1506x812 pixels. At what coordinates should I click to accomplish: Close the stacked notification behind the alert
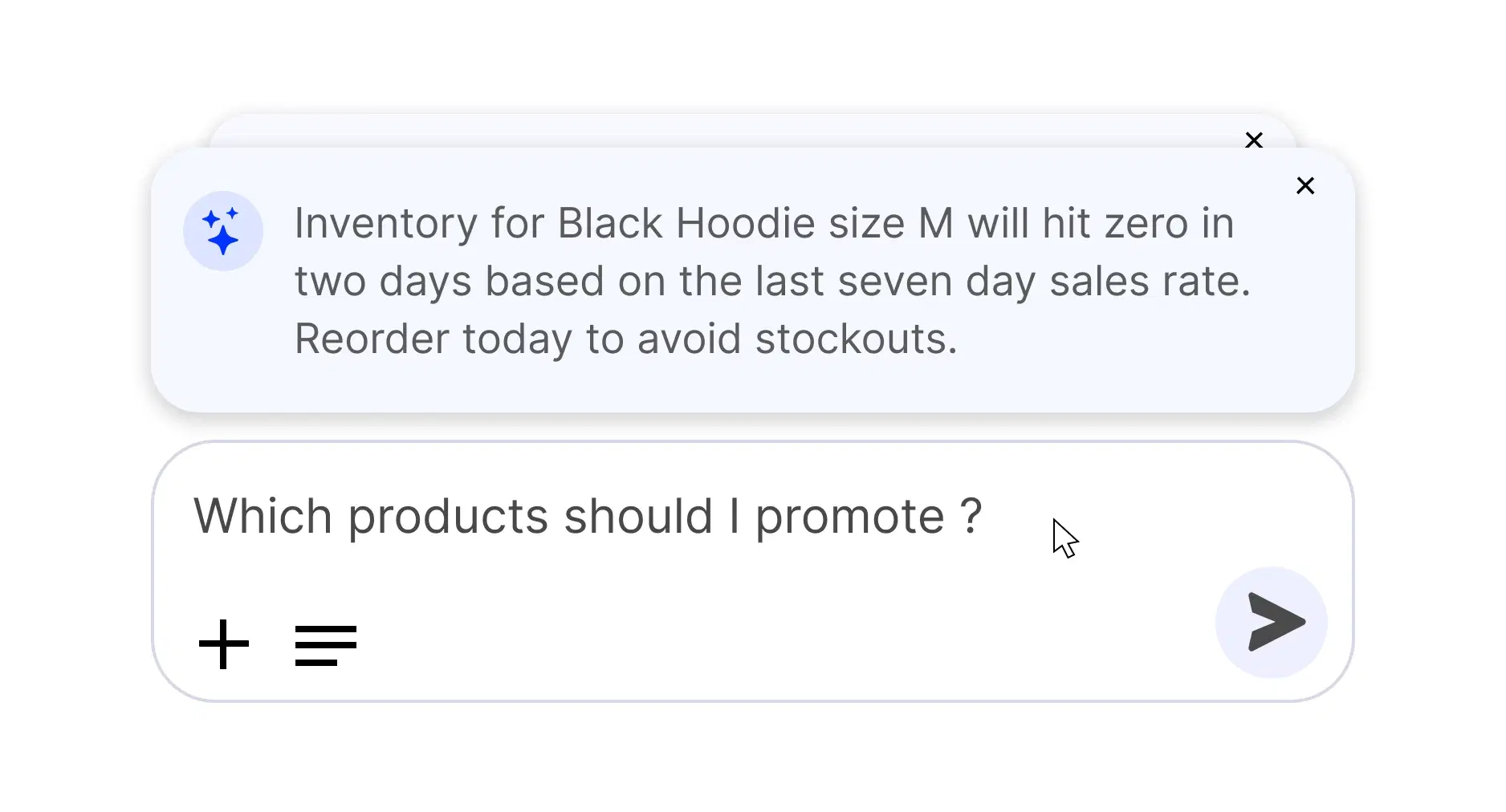pyautogui.click(x=1254, y=140)
